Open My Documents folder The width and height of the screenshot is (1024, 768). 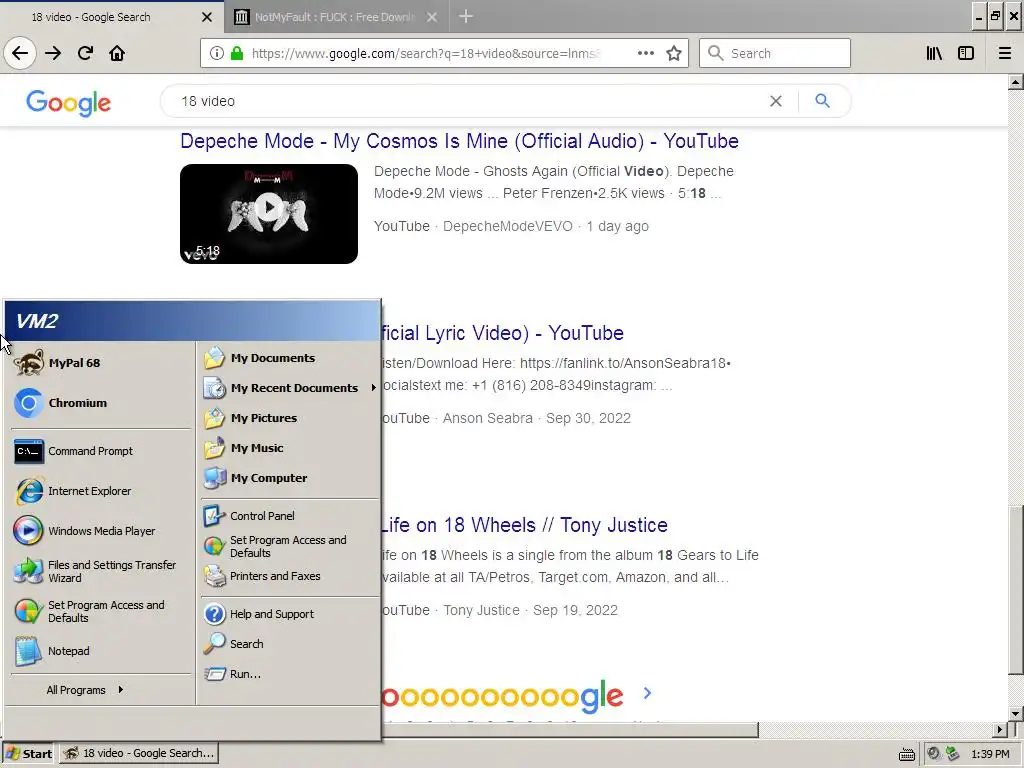tap(289, 358)
